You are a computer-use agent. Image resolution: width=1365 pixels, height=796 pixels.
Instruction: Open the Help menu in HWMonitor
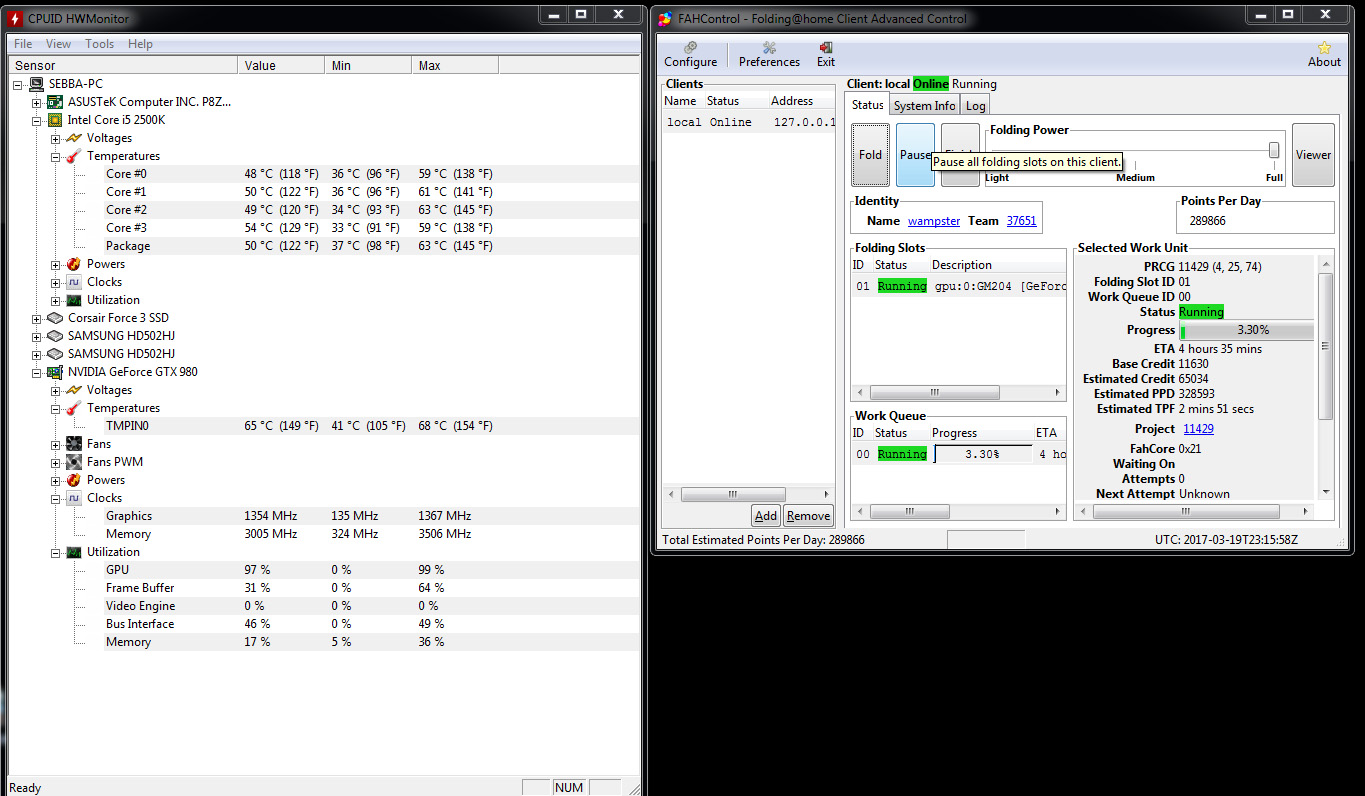coord(140,44)
